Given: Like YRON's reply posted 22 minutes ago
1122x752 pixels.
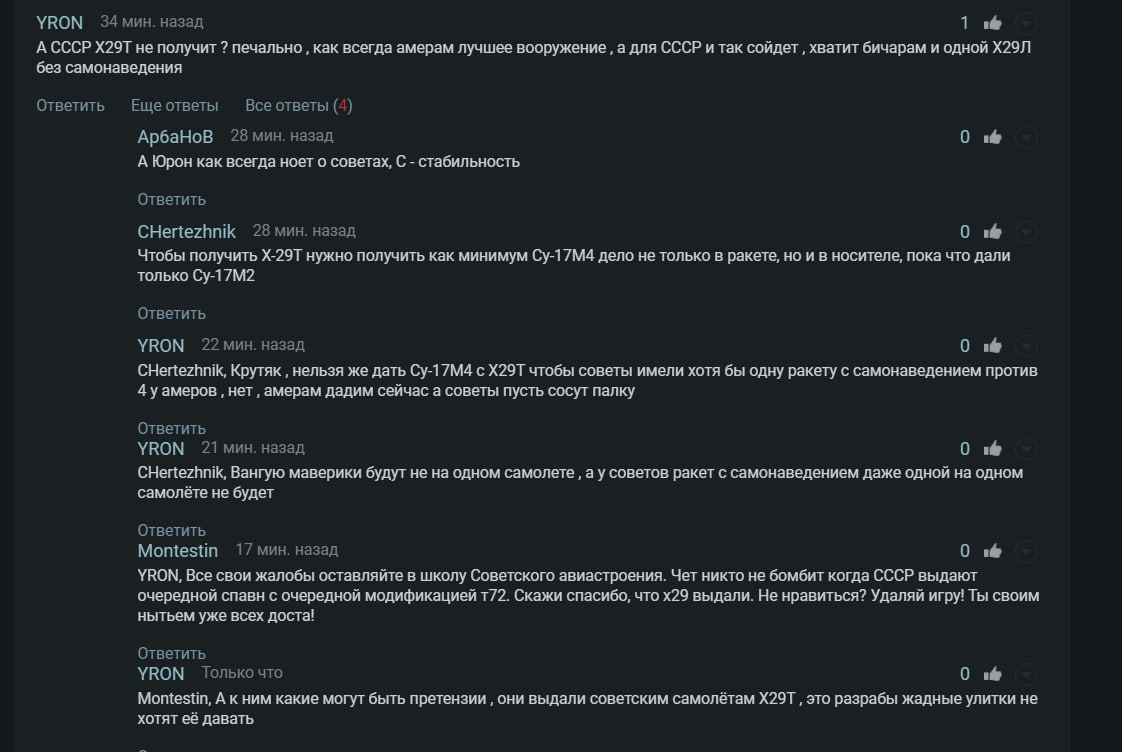Looking at the screenshot, I should coord(993,346).
